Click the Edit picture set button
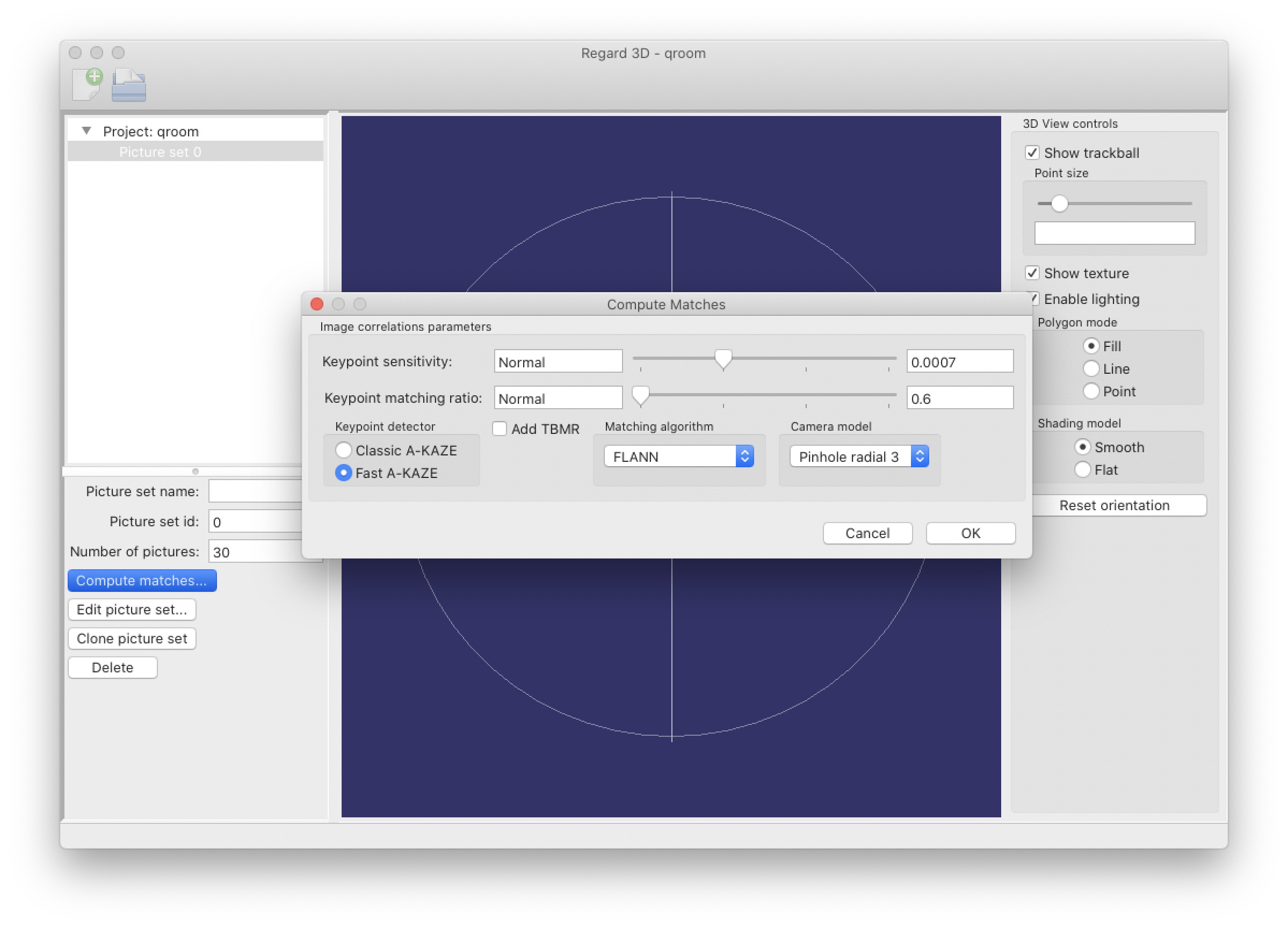This screenshot has height=928, width=1288. pyautogui.click(x=132, y=610)
